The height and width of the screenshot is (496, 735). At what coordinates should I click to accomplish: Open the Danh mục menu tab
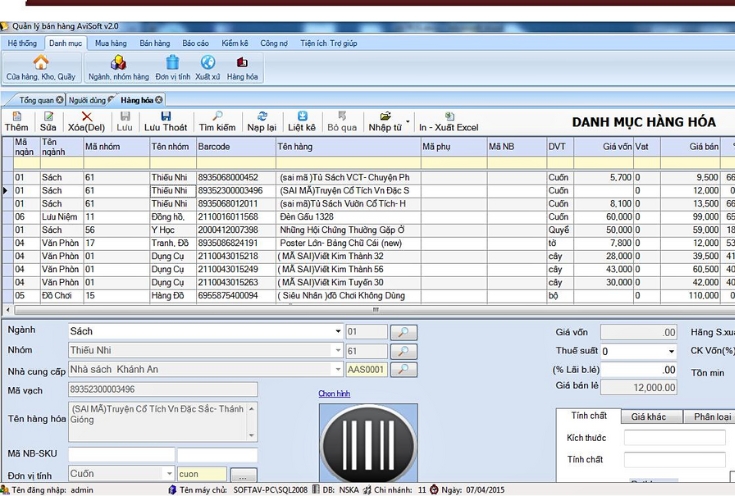coord(65,43)
